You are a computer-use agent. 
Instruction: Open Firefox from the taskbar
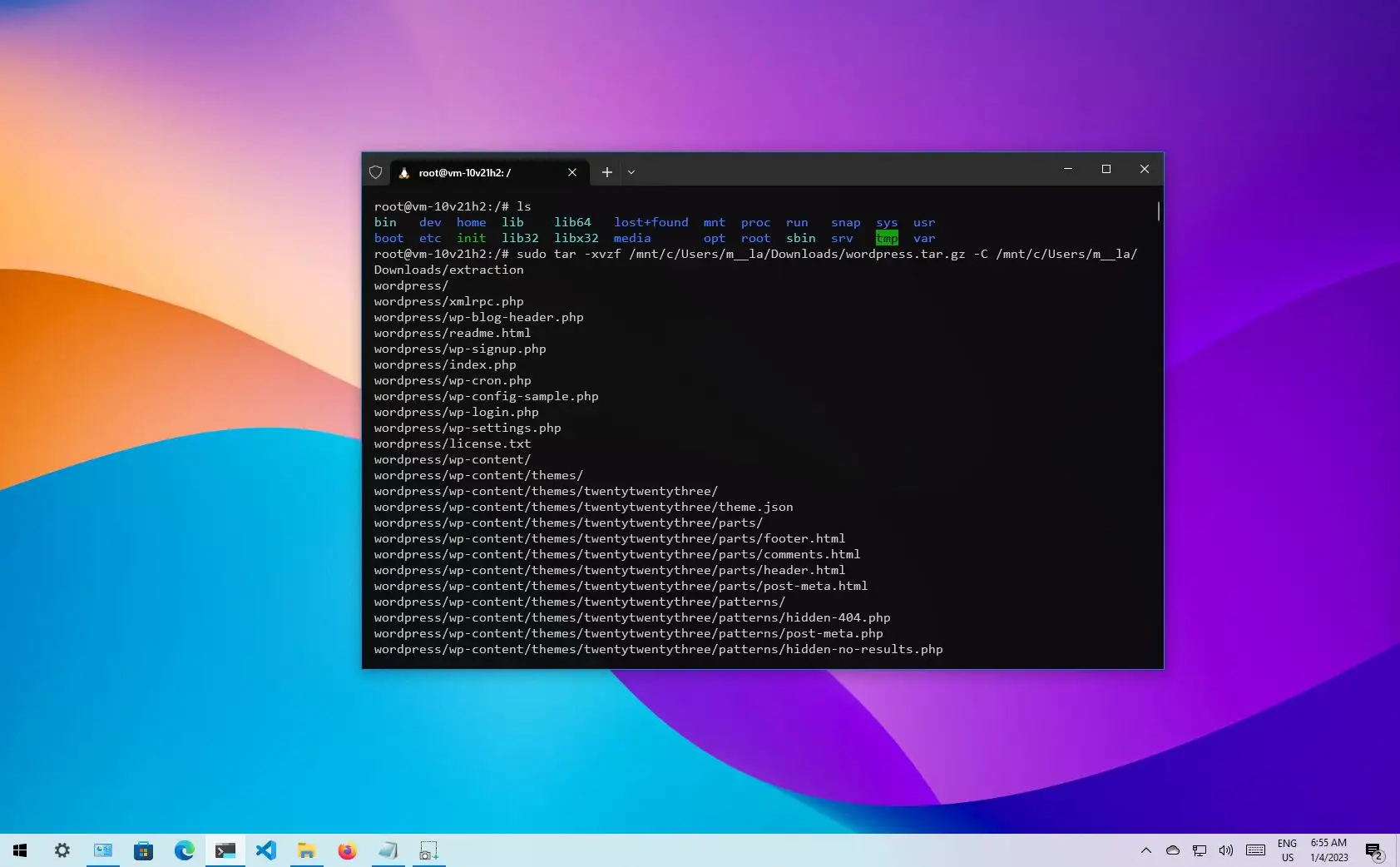pyautogui.click(x=346, y=850)
